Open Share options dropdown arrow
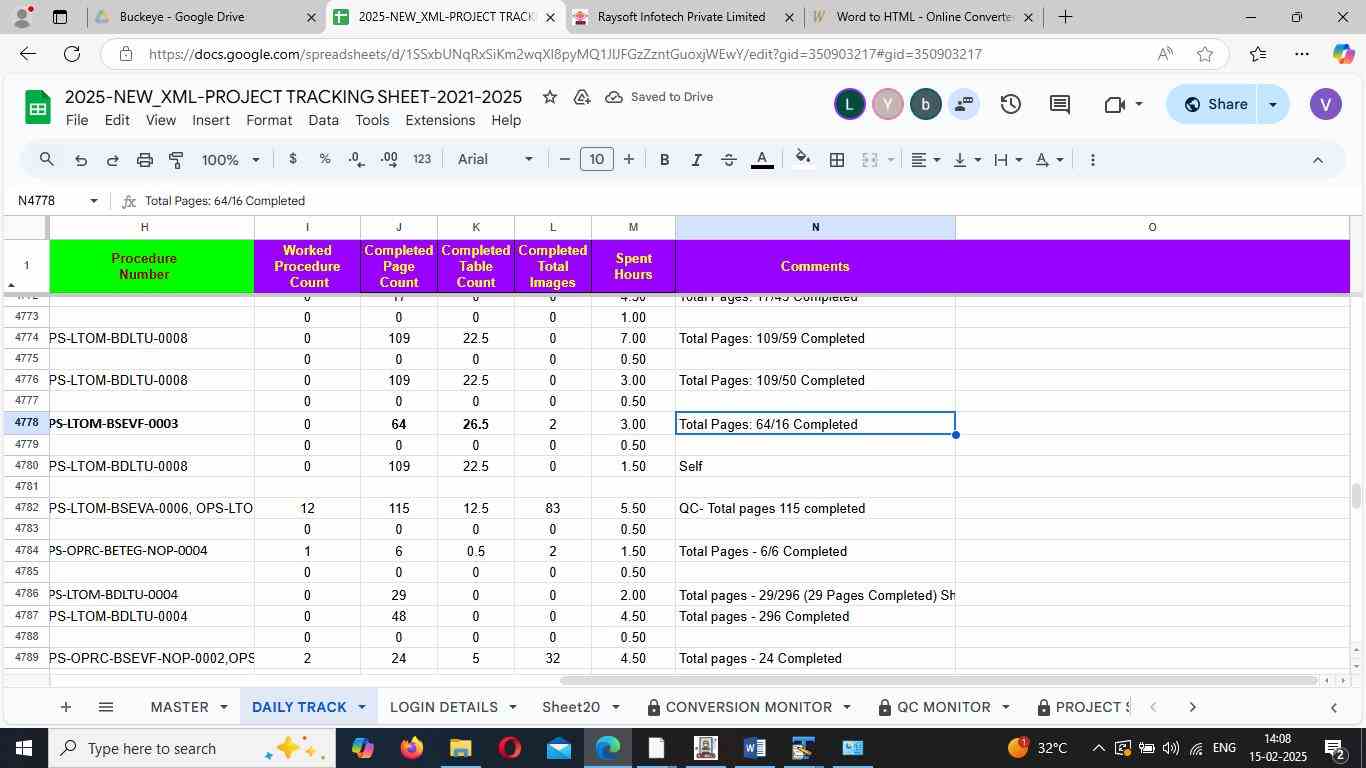 click(x=1273, y=104)
